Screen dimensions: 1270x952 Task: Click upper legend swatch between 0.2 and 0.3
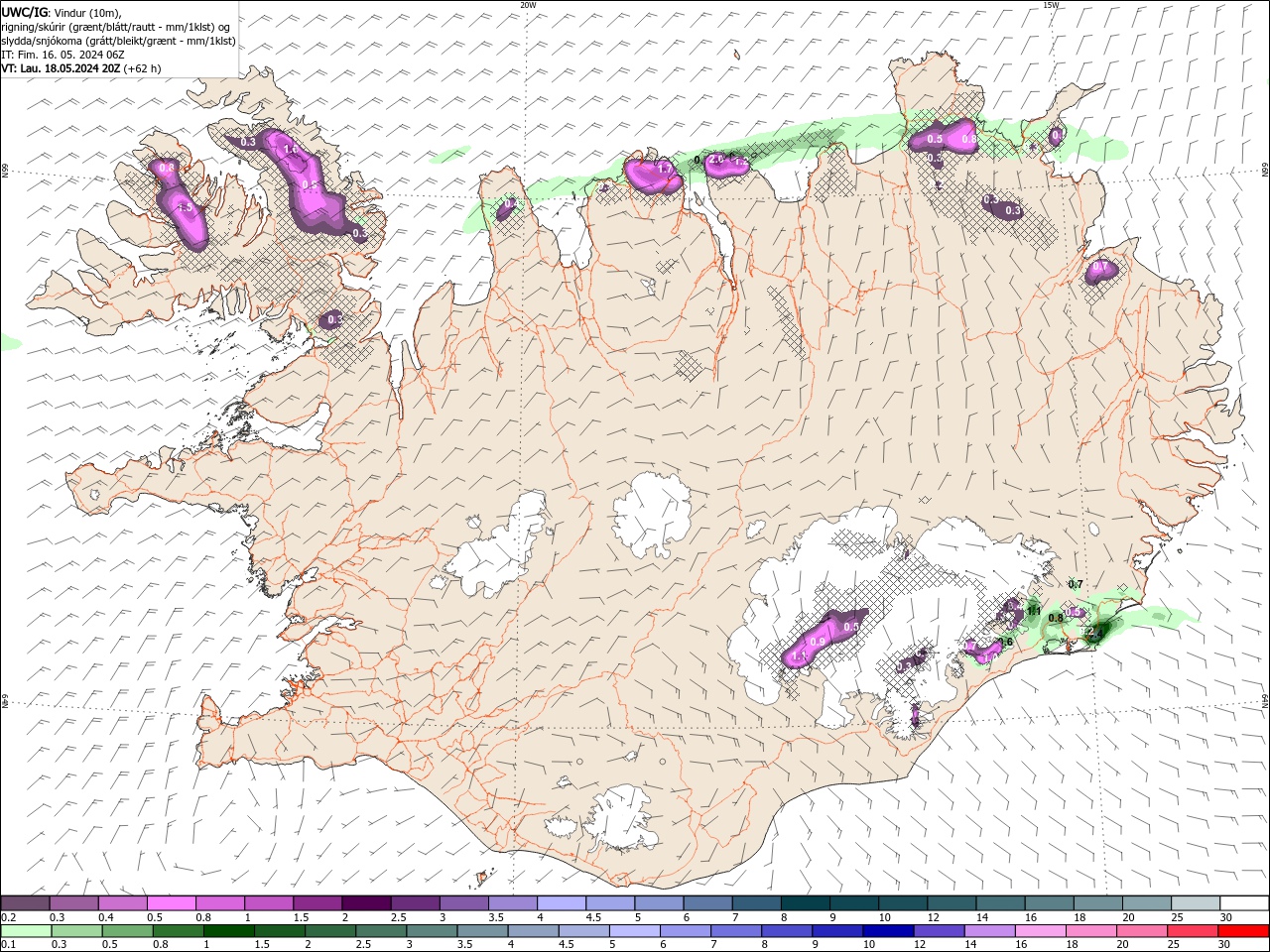pos(25,903)
